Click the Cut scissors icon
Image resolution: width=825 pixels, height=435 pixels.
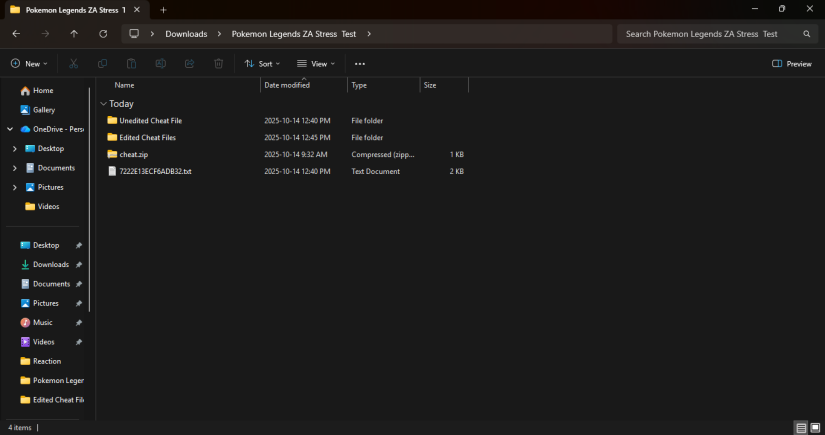(74, 64)
